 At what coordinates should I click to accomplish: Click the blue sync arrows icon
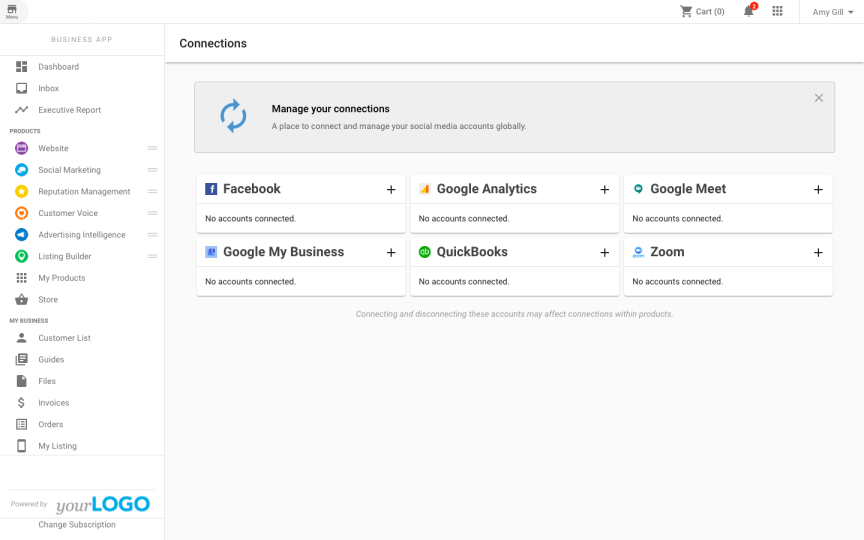pyautogui.click(x=233, y=116)
